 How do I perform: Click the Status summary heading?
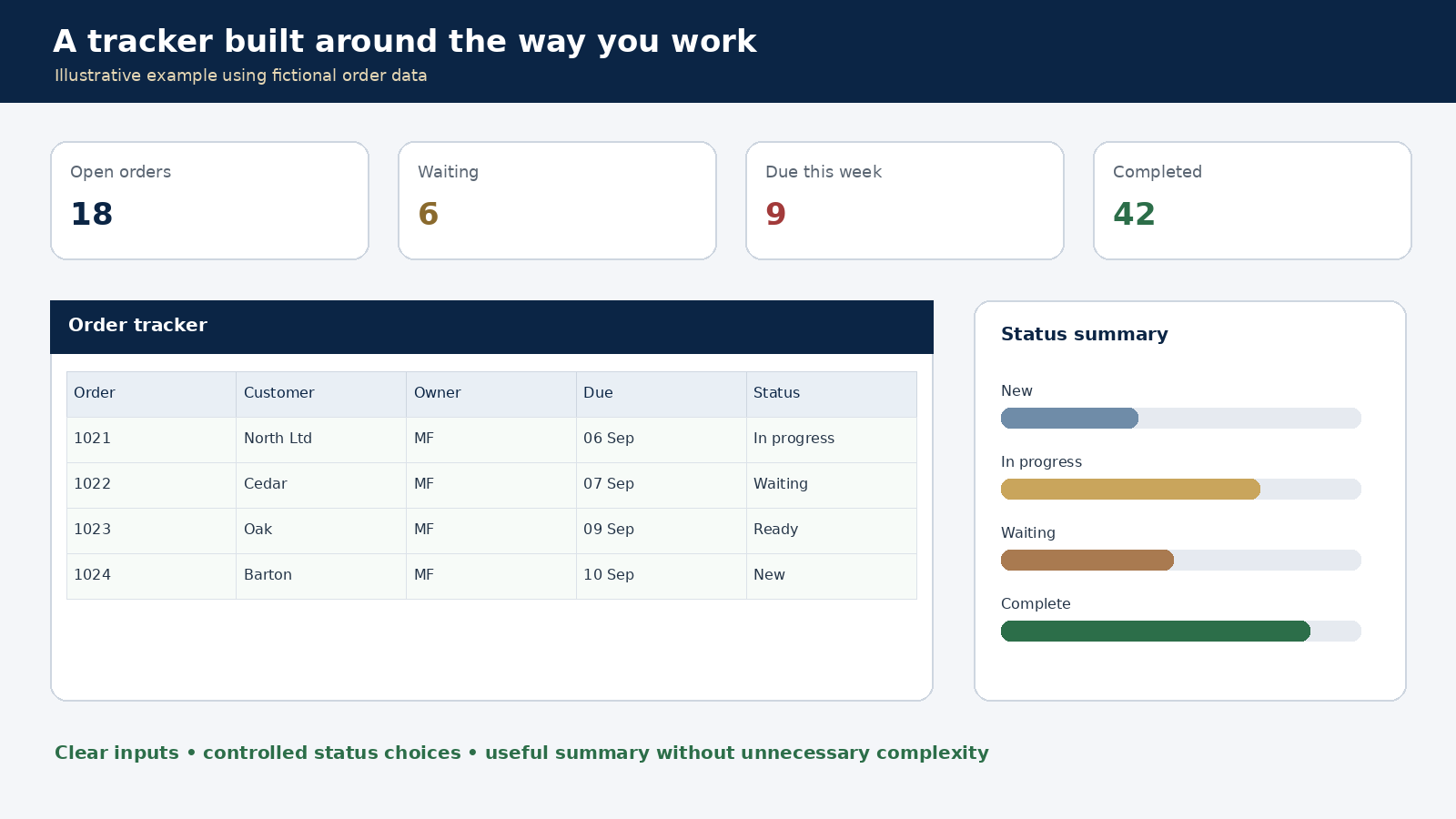pyautogui.click(x=1084, y=334)
